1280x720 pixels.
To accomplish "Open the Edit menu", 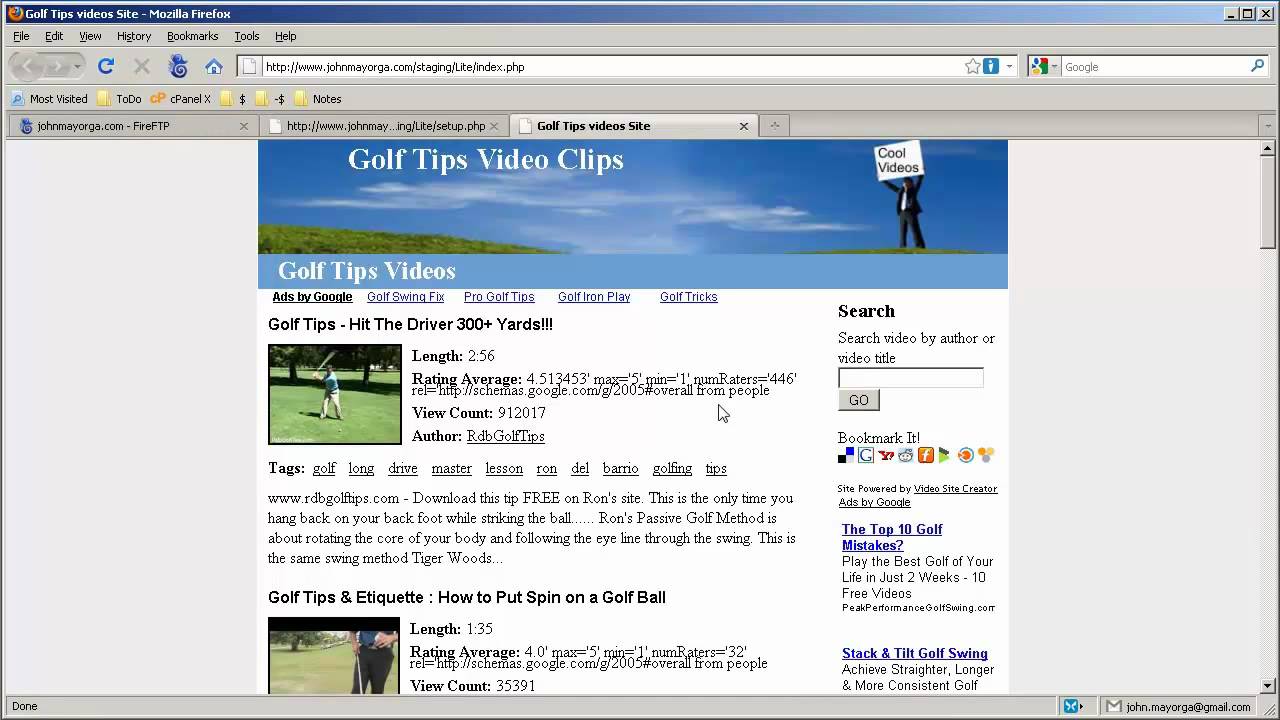I will click(x=54, y=36).
